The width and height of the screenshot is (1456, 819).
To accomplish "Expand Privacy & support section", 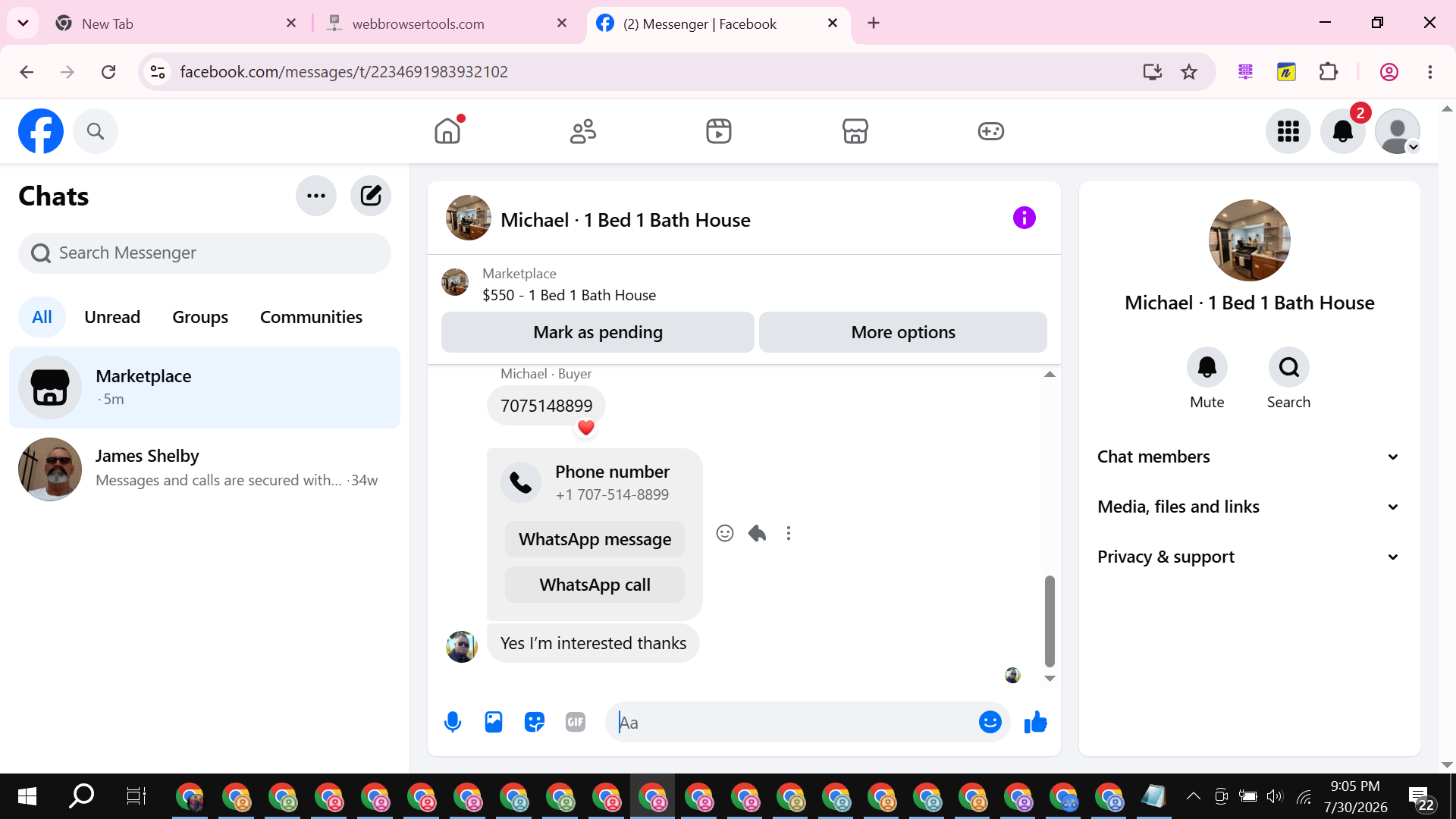I will pos(1248,557).
